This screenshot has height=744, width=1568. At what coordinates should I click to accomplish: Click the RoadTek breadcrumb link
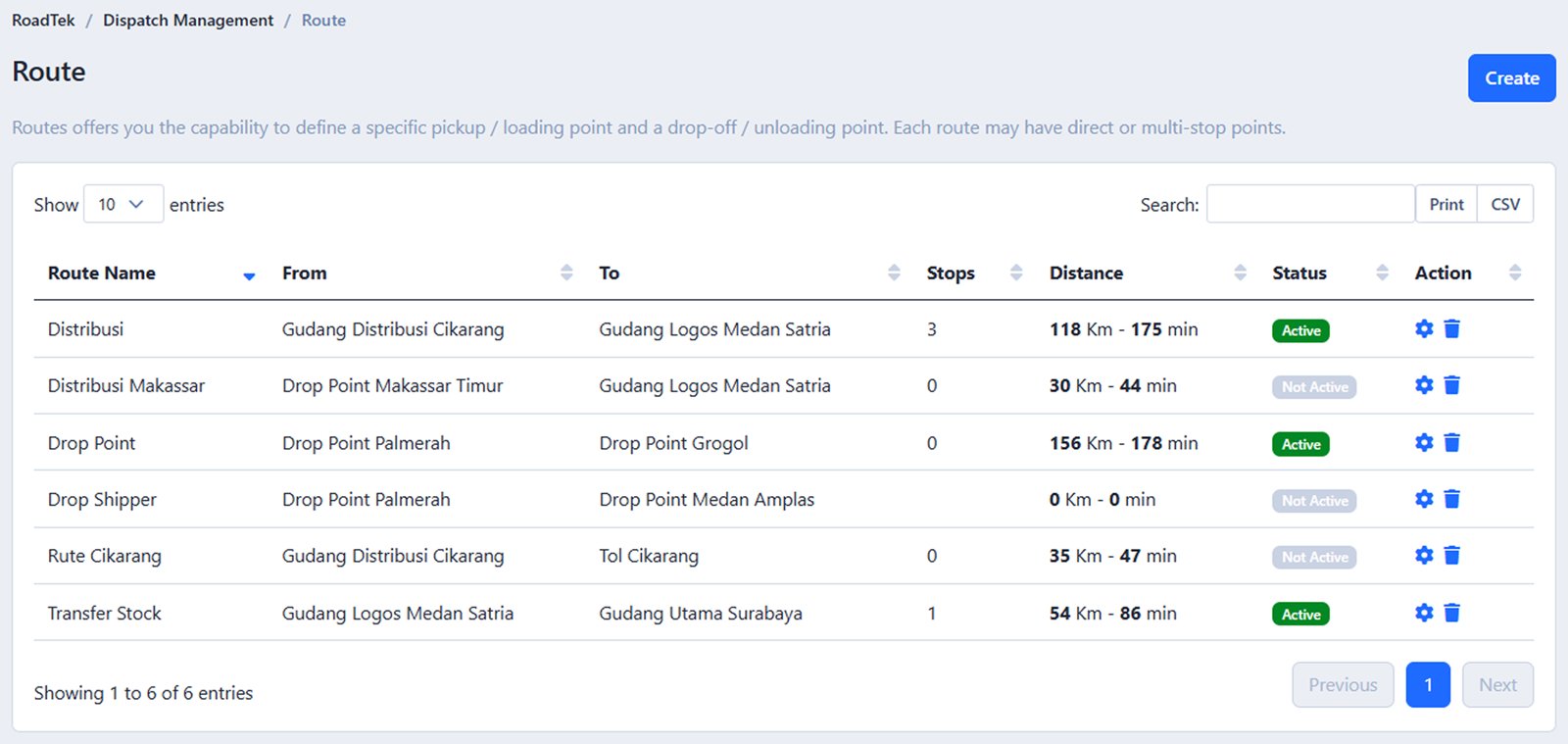[x=43, y=21]
